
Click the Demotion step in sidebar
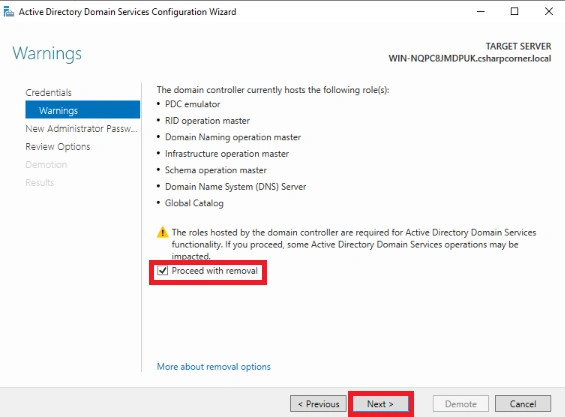point(46,165)
